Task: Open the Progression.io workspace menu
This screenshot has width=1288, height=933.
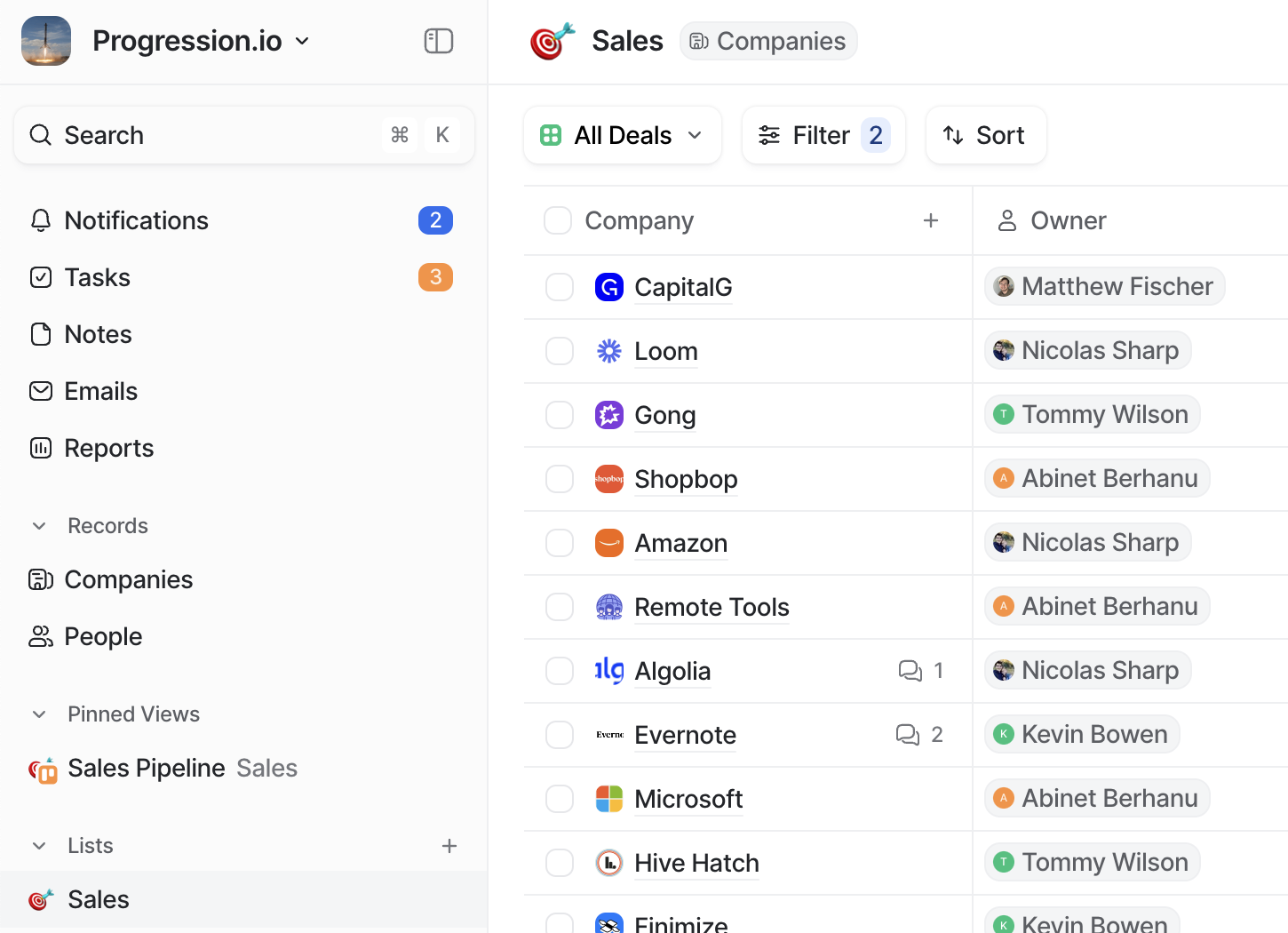Action: click(202, 41)
